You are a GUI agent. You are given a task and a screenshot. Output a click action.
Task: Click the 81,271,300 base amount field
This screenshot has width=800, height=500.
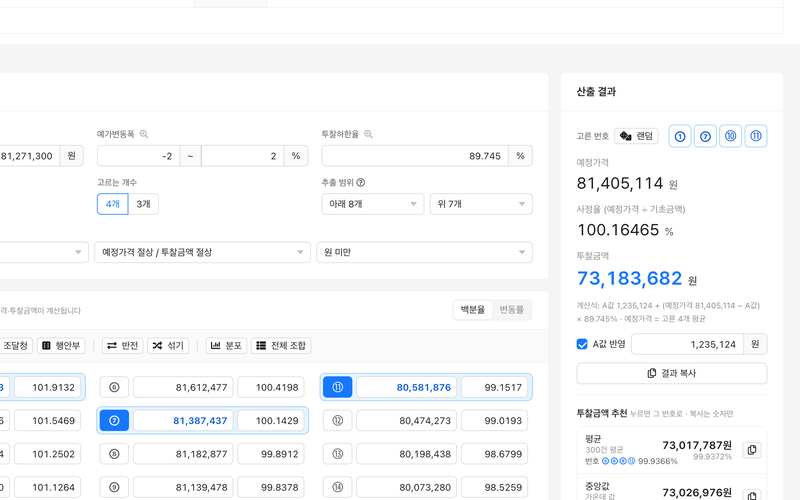pos(30,156)
